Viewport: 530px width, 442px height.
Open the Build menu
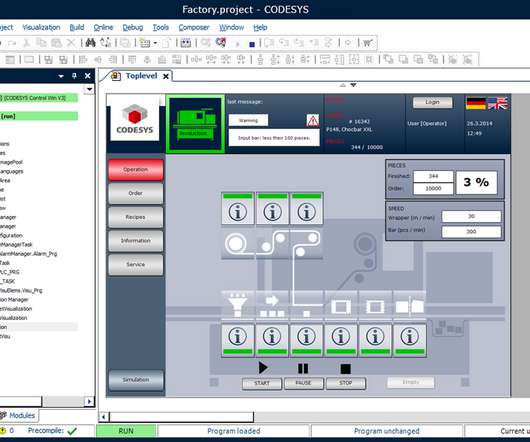(x=77, y=27)
